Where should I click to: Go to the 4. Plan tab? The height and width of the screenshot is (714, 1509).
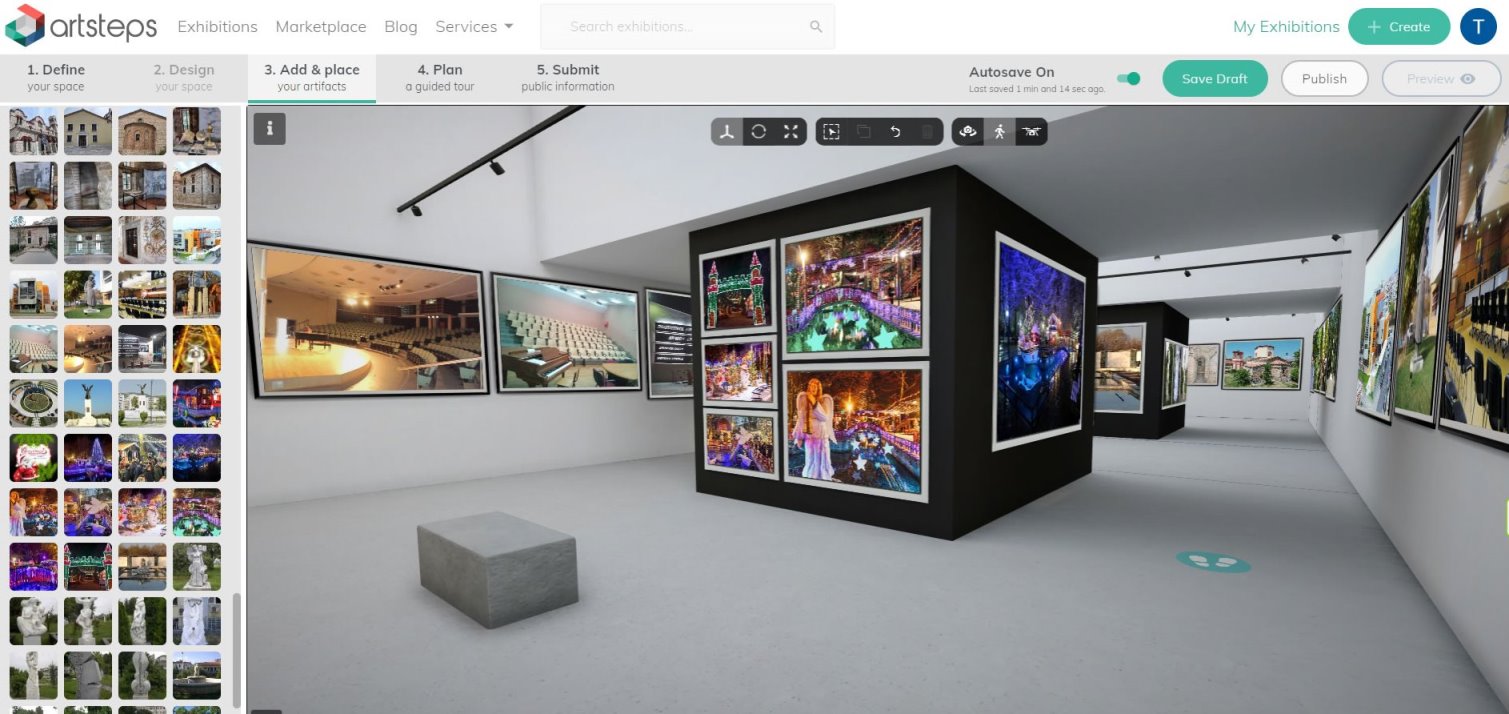tap(440, 78)
